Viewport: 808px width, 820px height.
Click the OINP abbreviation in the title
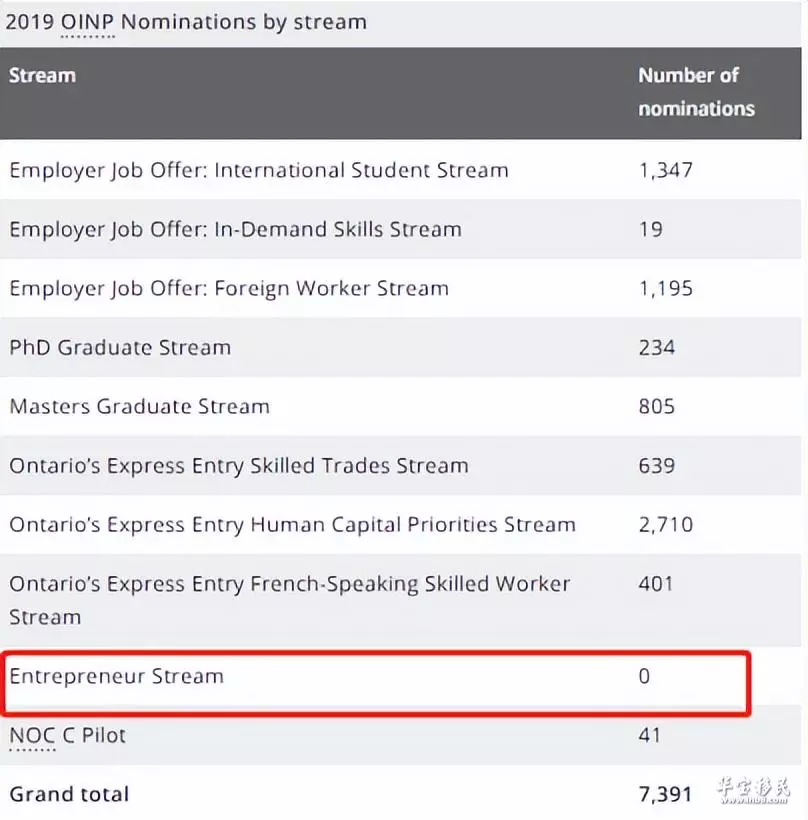click(87, 22)
